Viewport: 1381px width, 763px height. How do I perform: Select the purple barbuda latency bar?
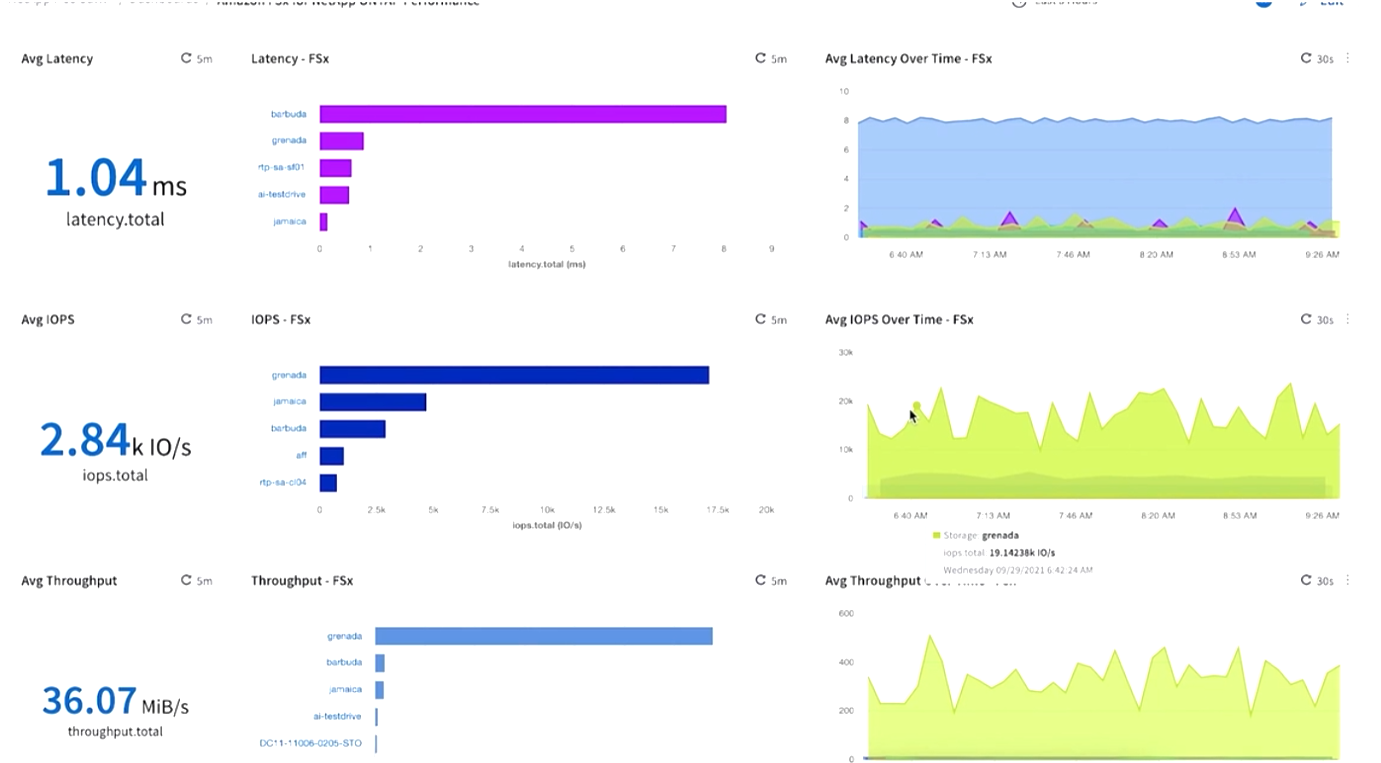click(x=523, y=114)
